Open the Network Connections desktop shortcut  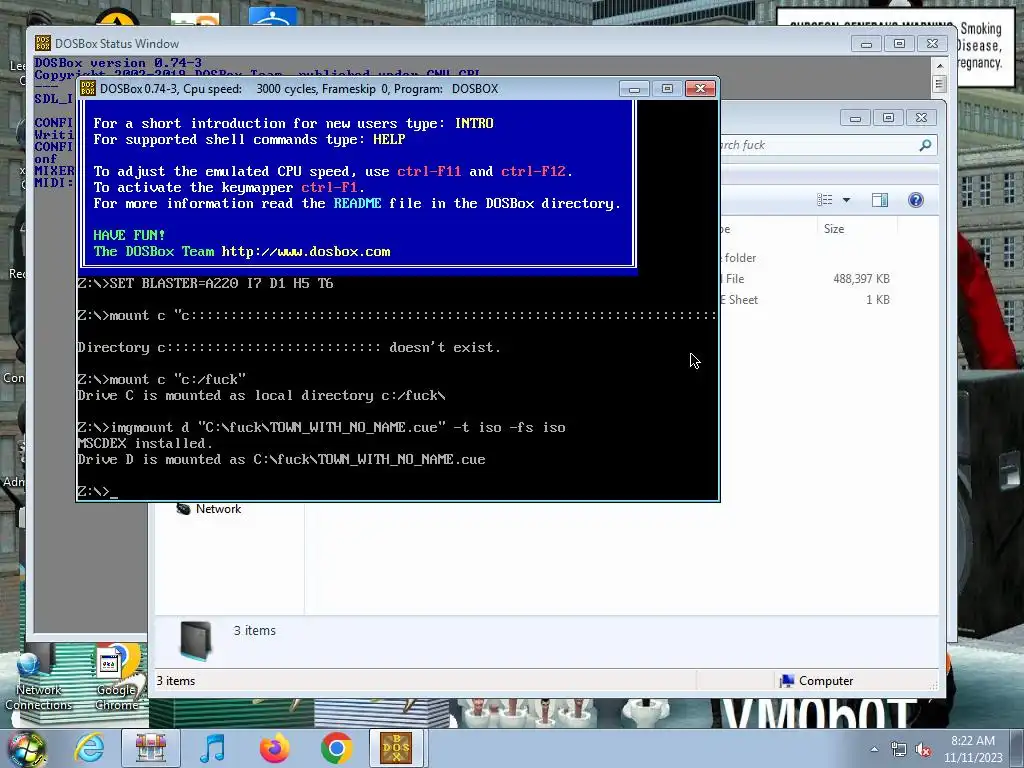(x=39, y=677)
